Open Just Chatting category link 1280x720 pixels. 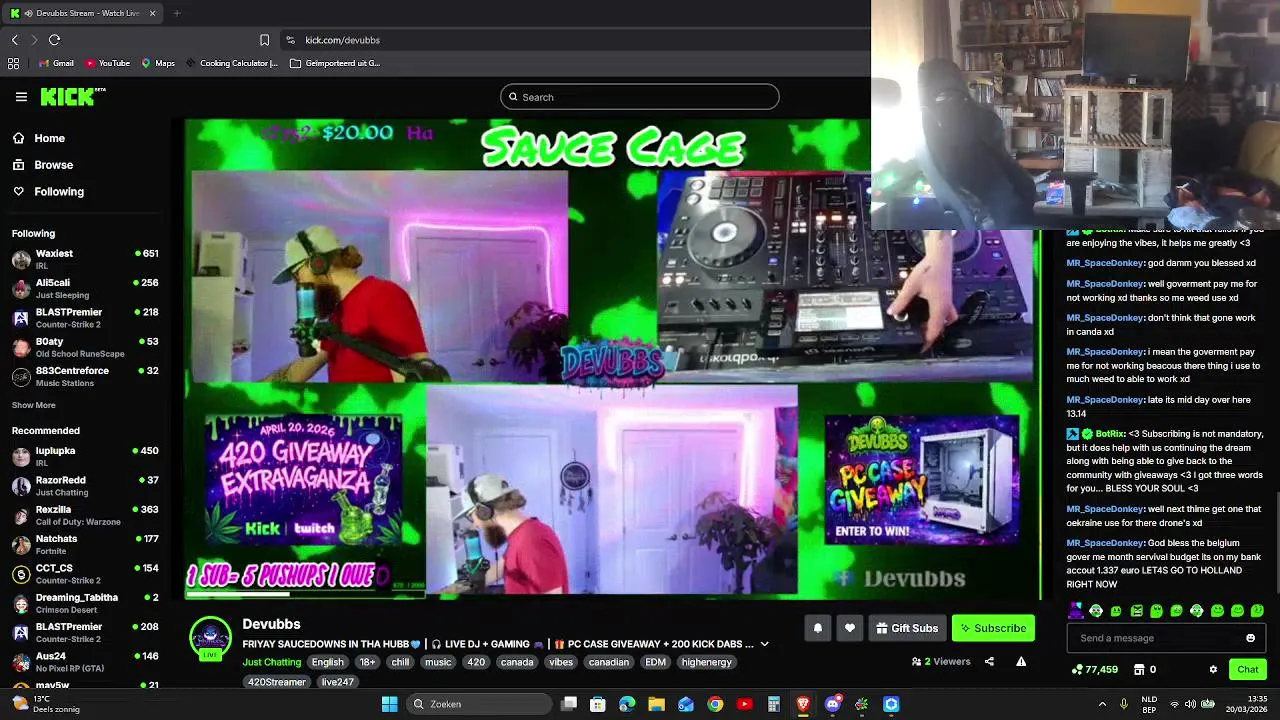pos(271,662)
